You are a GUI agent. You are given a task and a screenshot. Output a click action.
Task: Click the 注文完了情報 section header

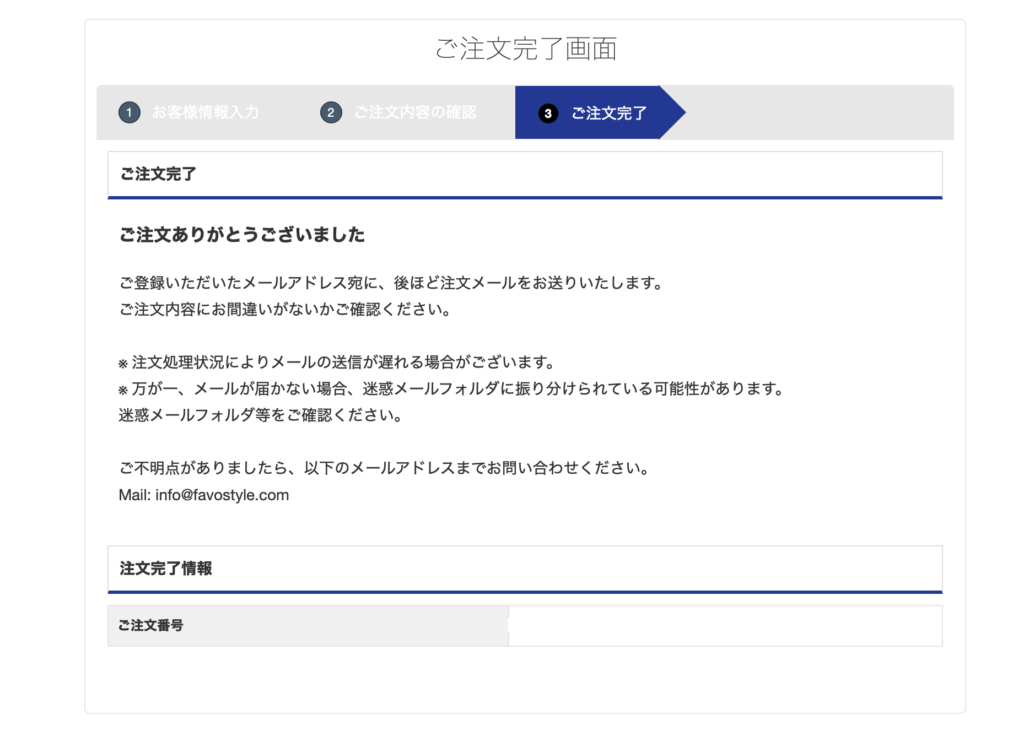(525, 569)
